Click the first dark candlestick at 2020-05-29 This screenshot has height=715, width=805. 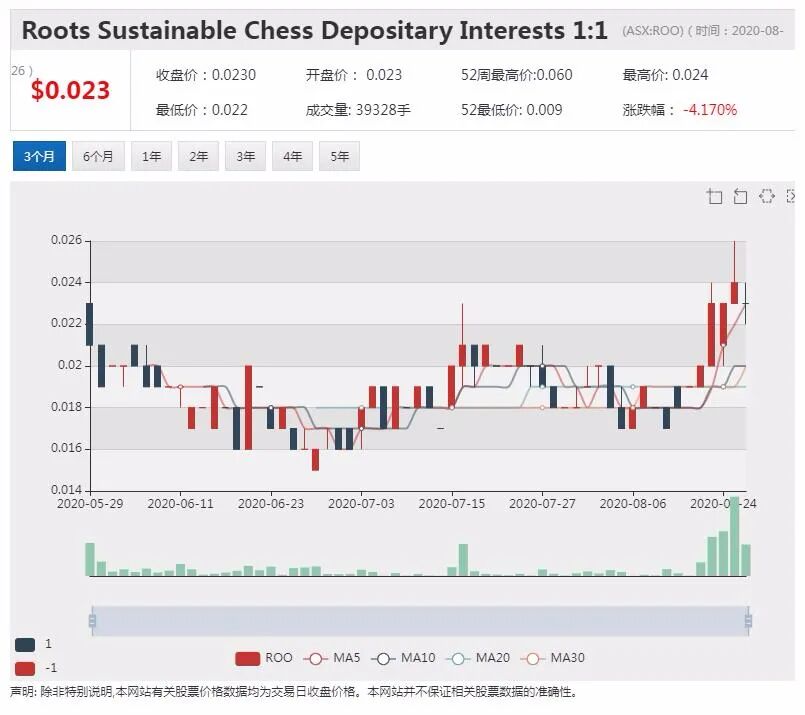pos(89,324)
